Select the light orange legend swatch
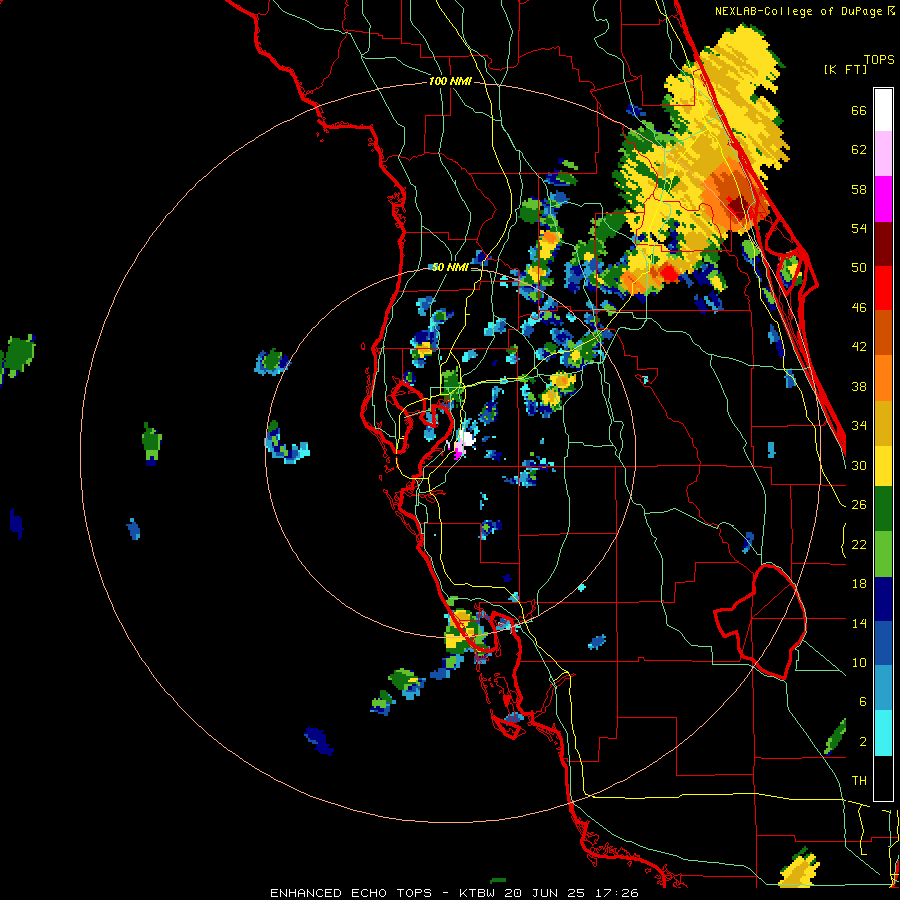 coord(883,378)
